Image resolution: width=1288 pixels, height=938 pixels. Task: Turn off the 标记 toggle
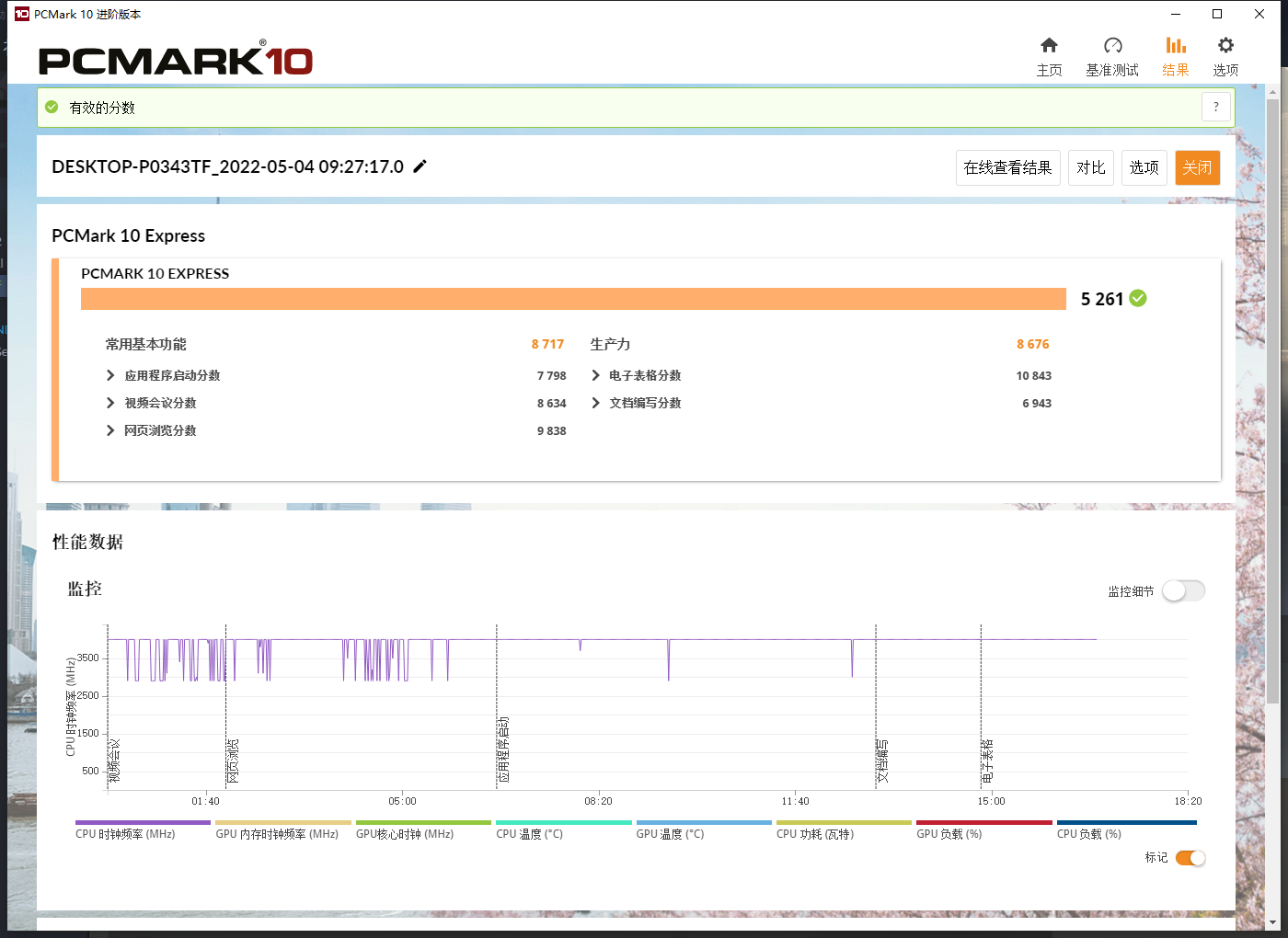coord(1190,858)
